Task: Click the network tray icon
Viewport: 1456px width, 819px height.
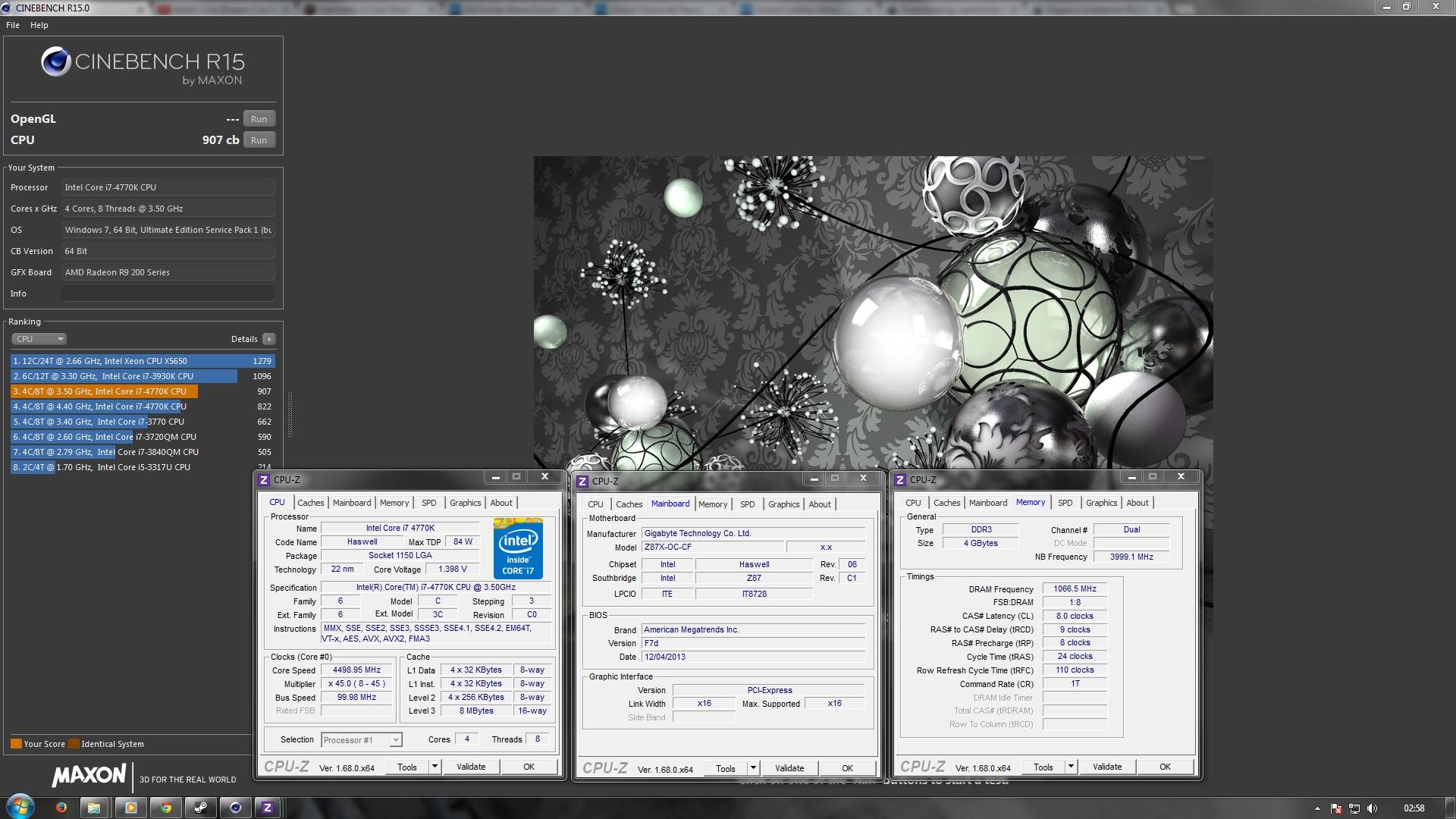Action: click(1354, 808)
